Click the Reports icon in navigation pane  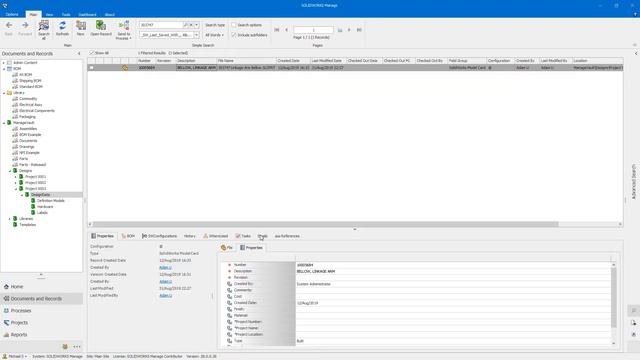tap(6, 335)
